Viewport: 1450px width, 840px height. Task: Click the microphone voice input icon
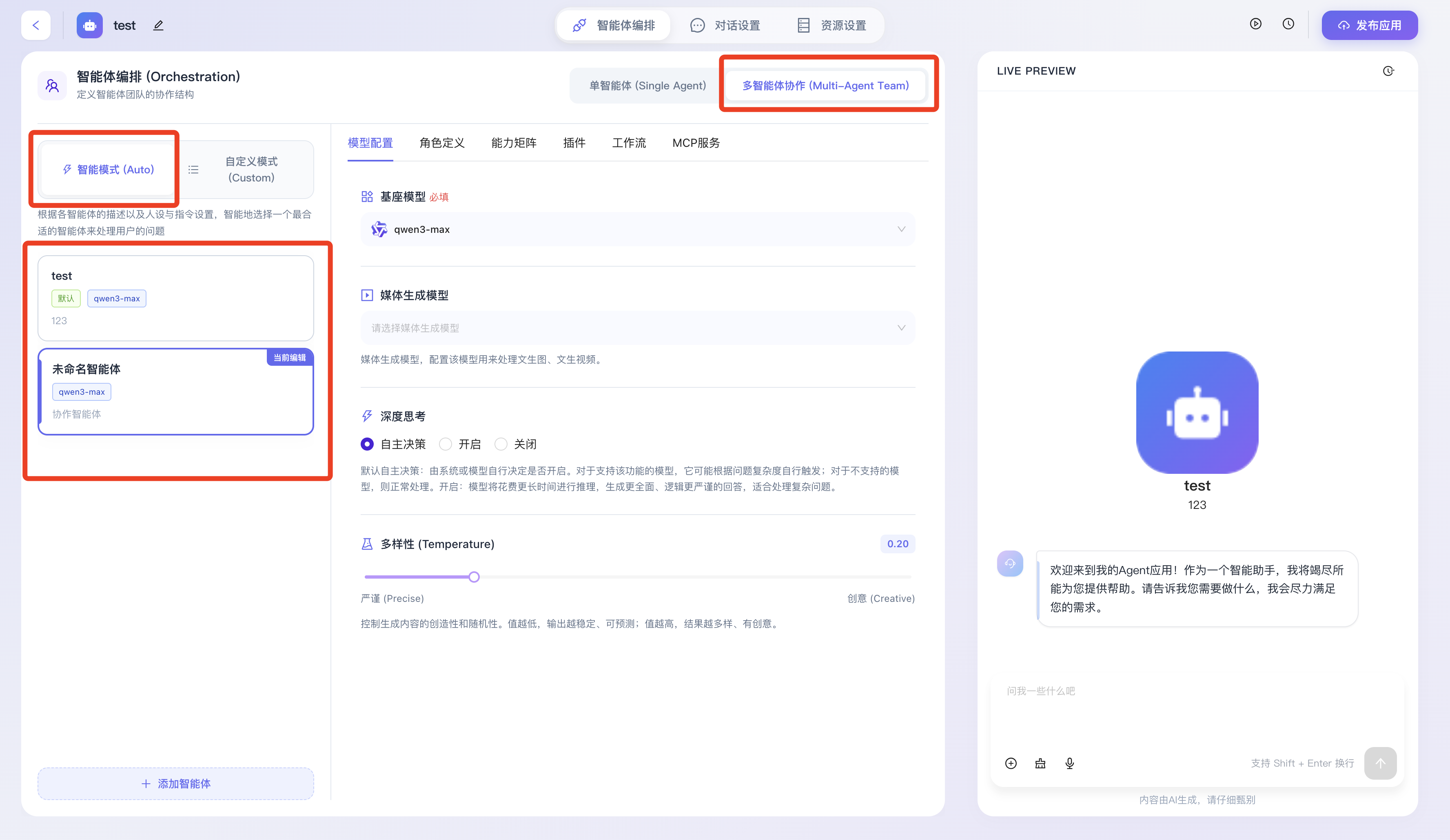pos(1069,763)
